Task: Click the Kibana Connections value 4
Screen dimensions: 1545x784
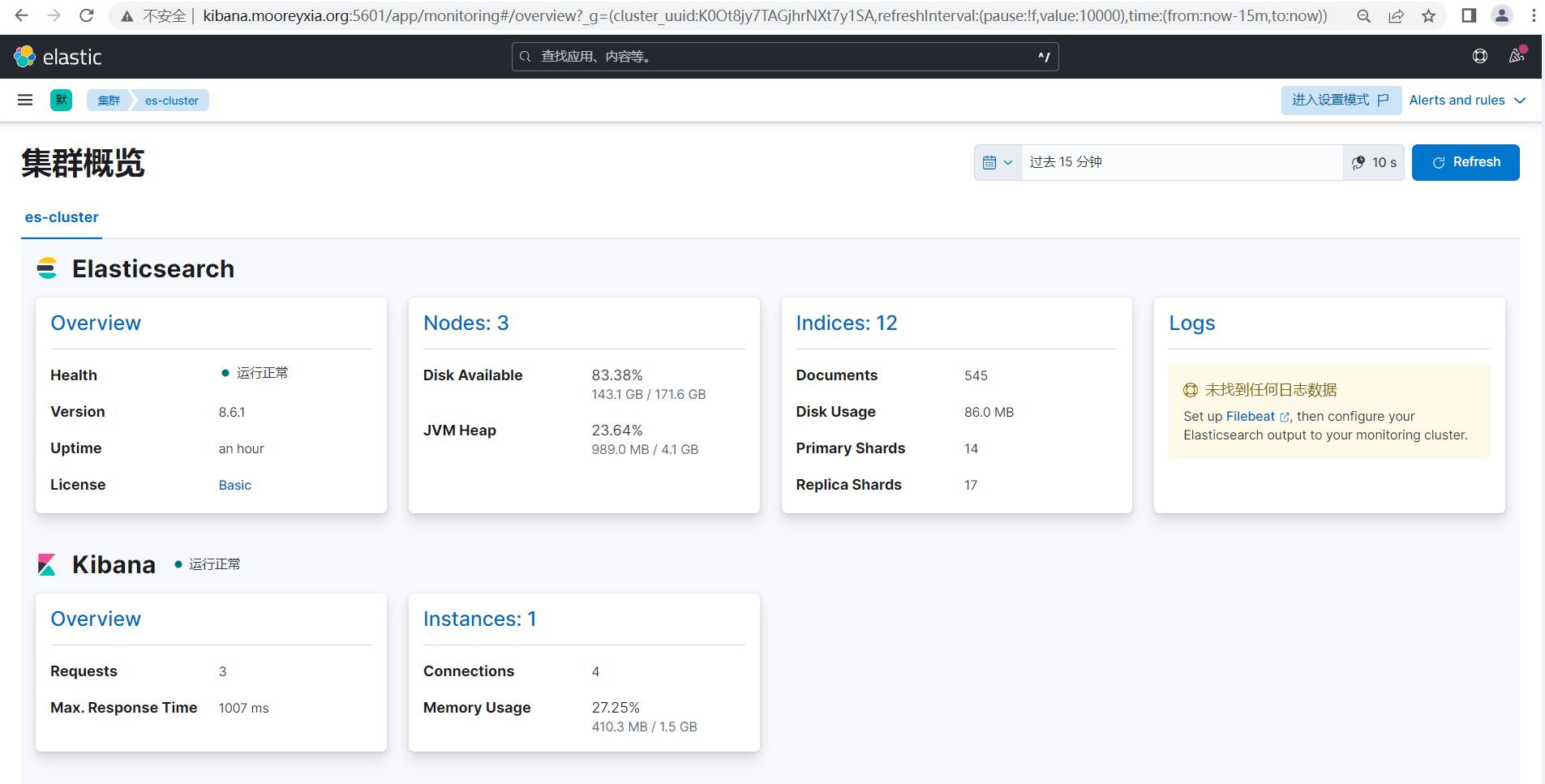Action: point(595,671)
